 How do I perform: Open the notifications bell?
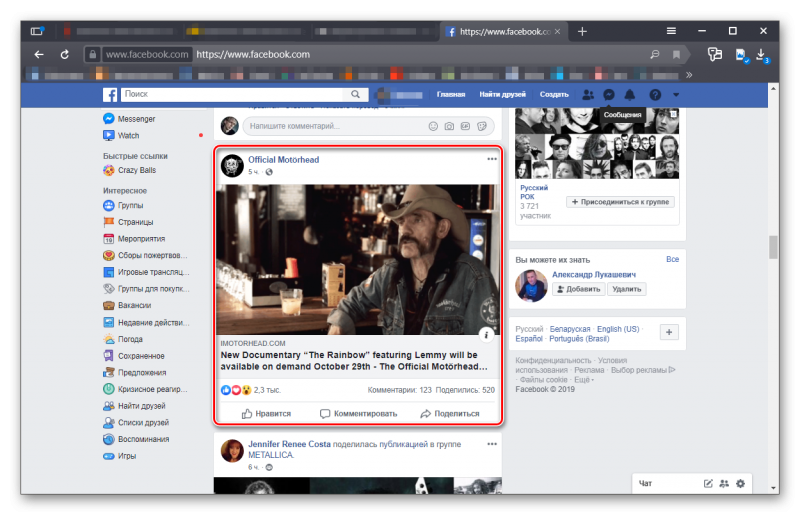[630, 94]
